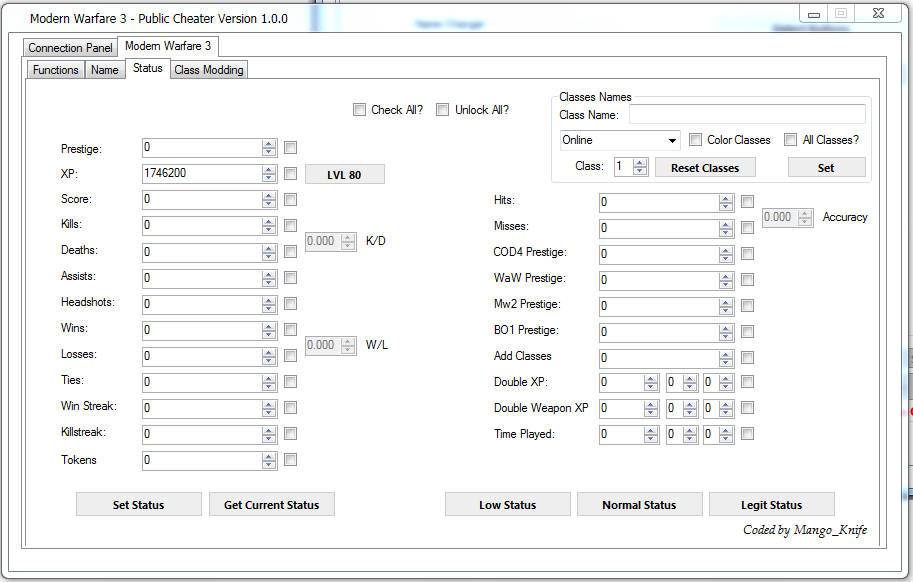The width and height of the screenshot is (913, 582).
Task: Click the Kills spinner arrows
Action: coord(268,225)
